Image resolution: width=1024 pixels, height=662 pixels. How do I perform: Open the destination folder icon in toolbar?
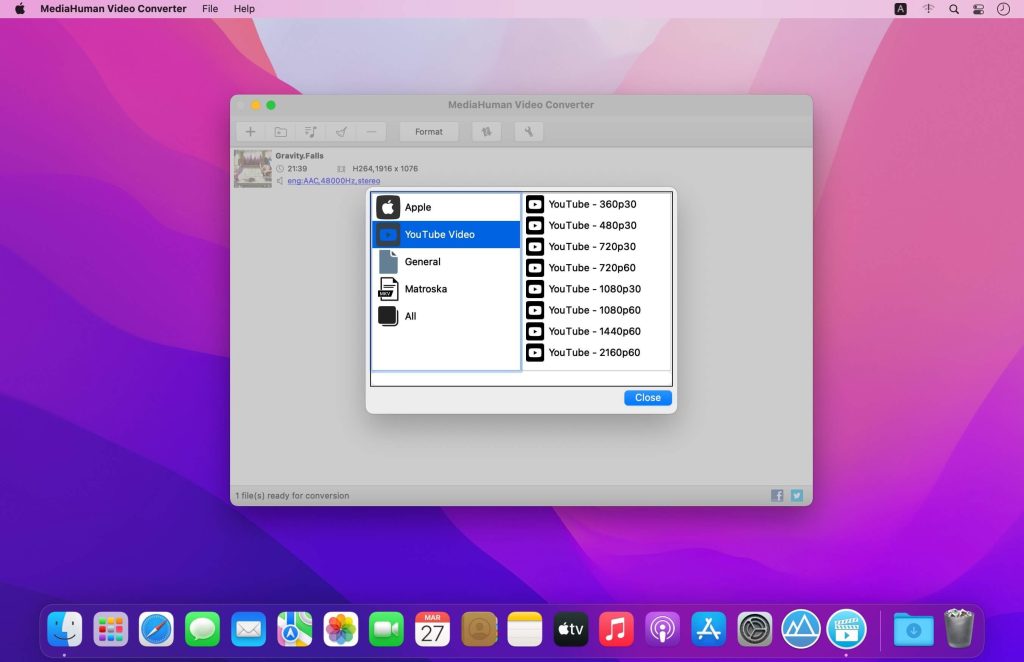click(x=280, y=131)
